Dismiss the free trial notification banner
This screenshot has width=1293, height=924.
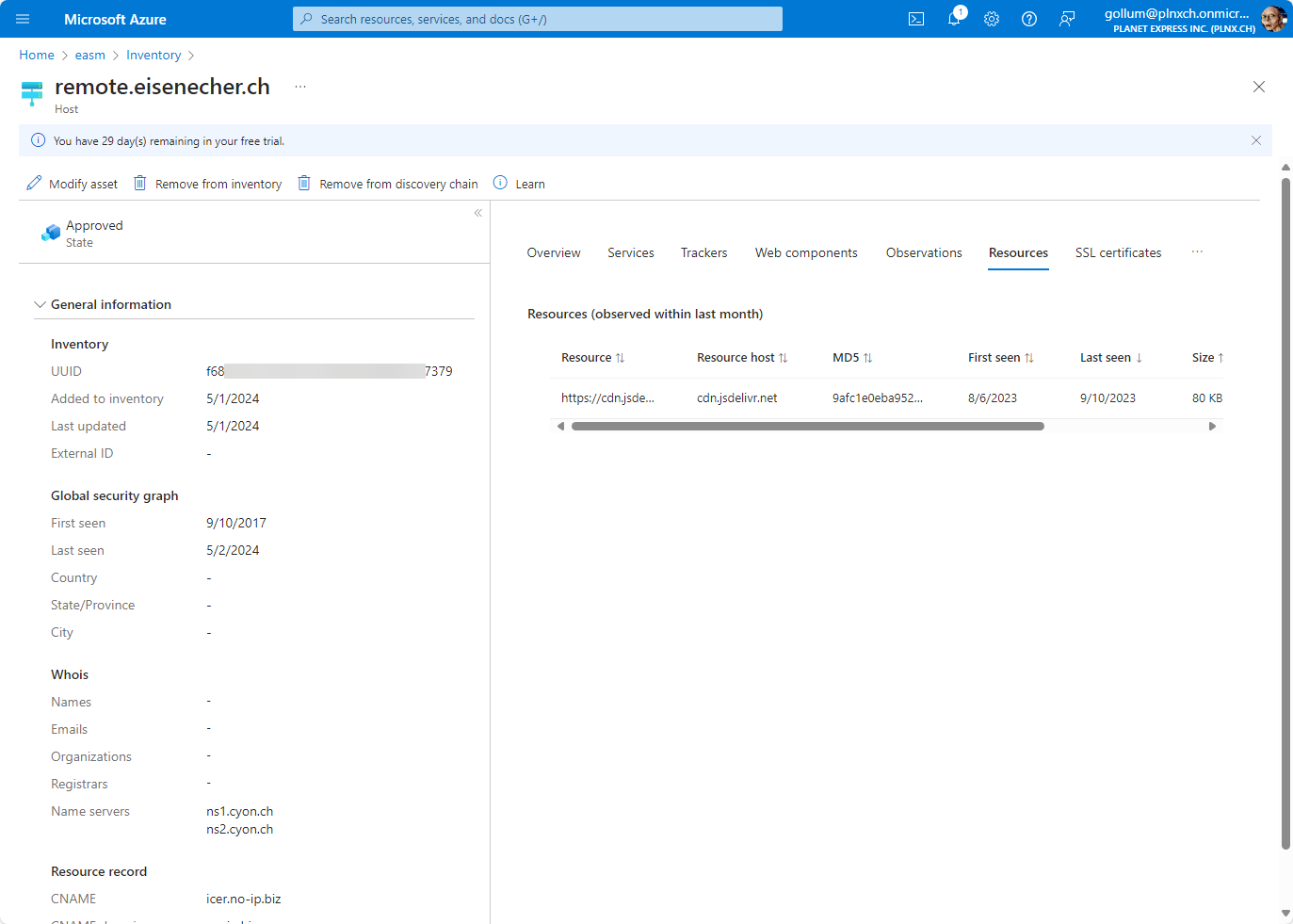tap(1255, 140)
